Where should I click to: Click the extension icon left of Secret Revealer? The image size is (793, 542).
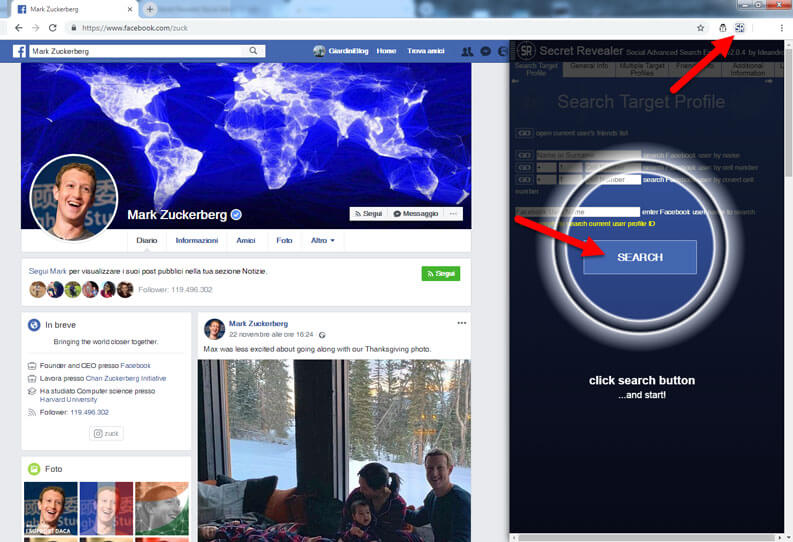[723, 28]
